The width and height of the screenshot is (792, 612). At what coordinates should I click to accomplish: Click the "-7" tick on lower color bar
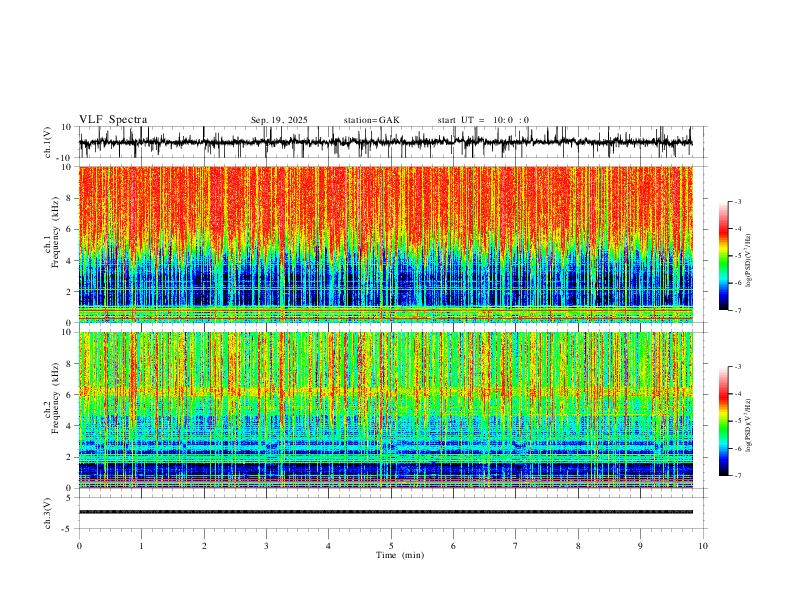(x=737, y=476)
